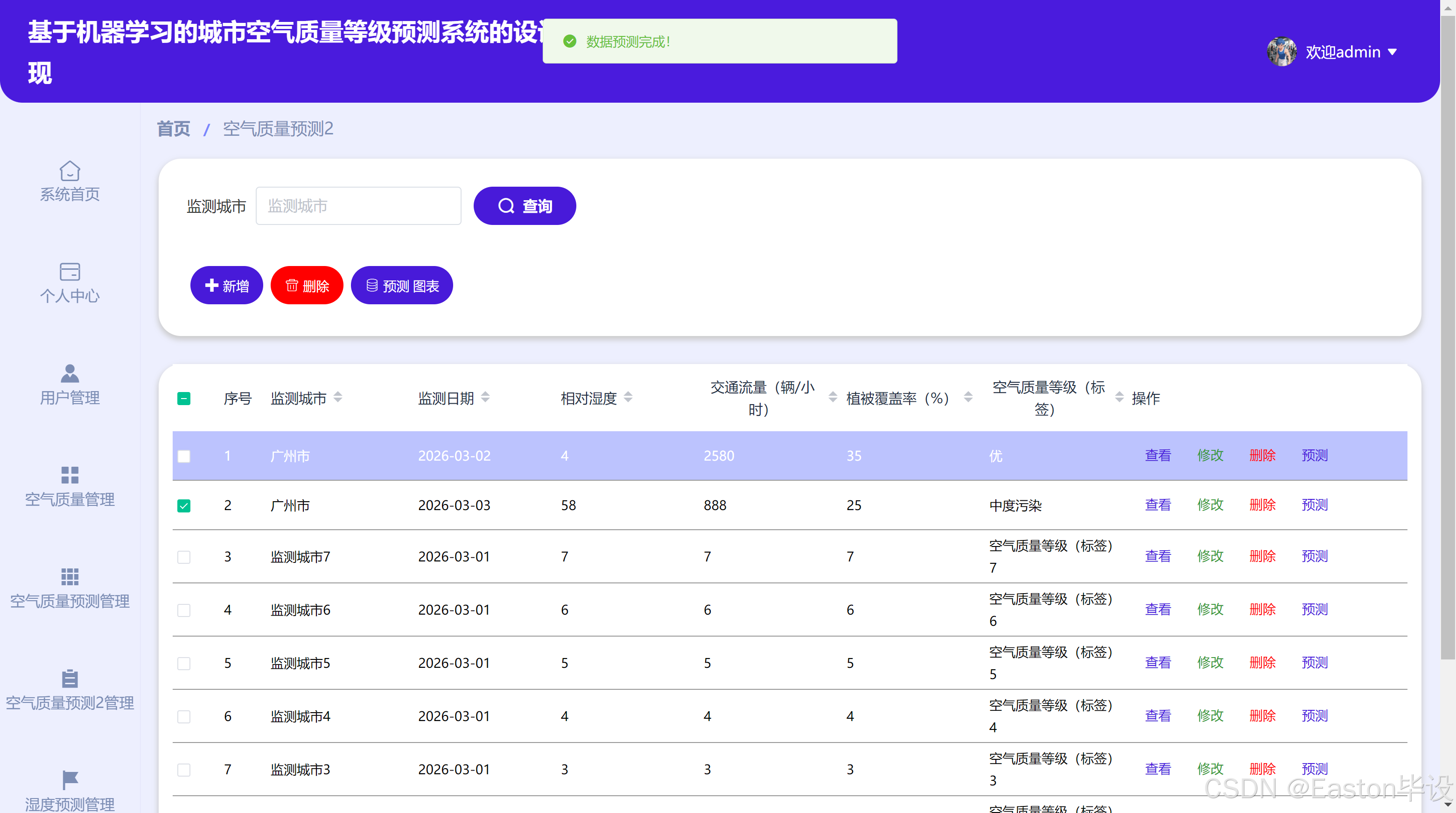
Task: Click the 监测城市7 city cell
Action: click(x=300, y=557)
